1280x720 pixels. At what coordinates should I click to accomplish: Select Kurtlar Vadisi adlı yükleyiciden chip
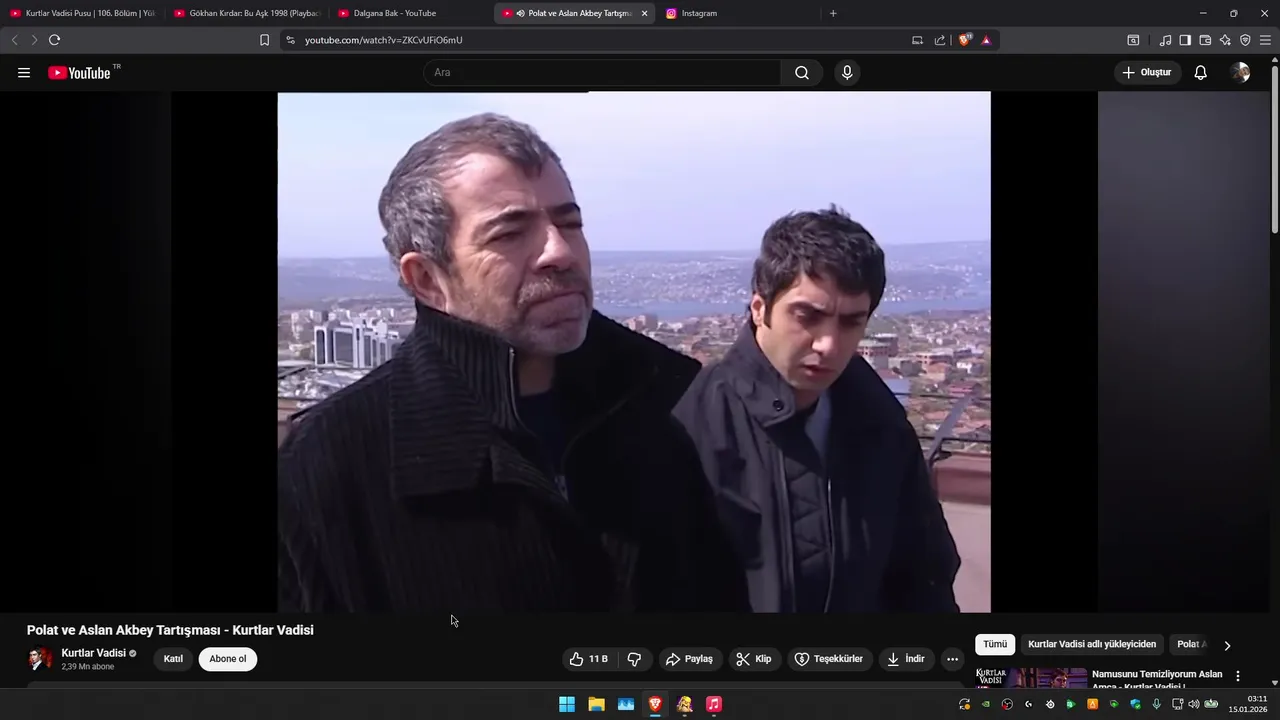[1092, 645]
